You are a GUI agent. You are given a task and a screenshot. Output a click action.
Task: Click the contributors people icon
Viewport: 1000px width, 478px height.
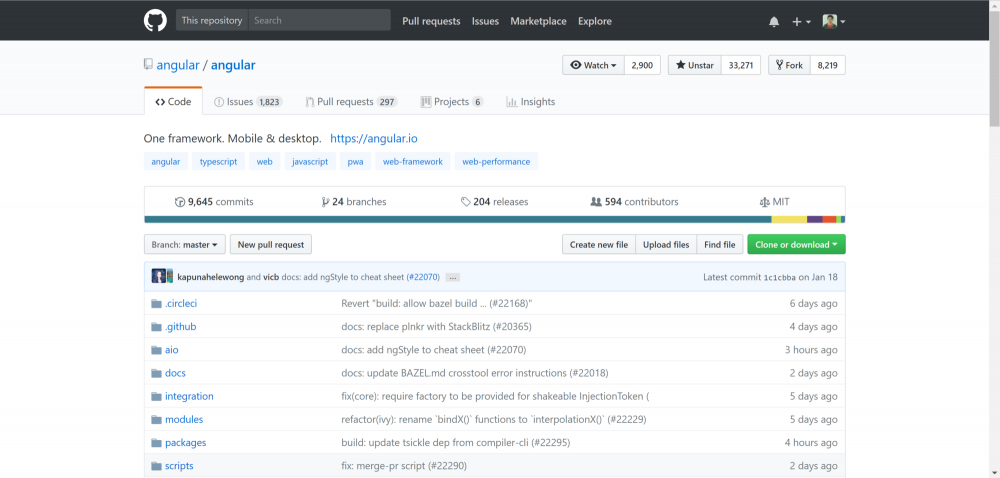point(596,202)
